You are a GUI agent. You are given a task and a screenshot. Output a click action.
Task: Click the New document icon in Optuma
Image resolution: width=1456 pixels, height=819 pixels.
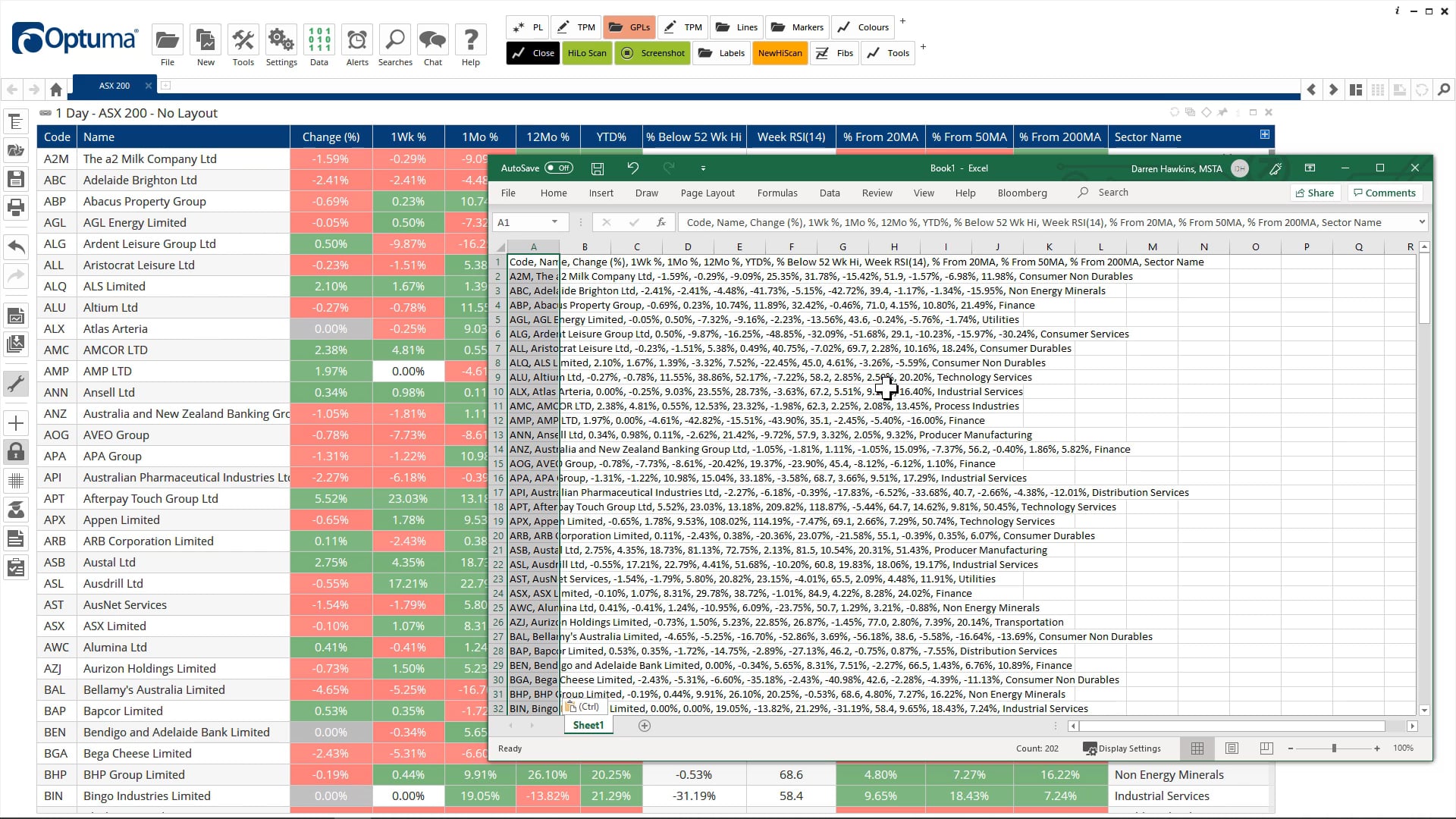206,39
